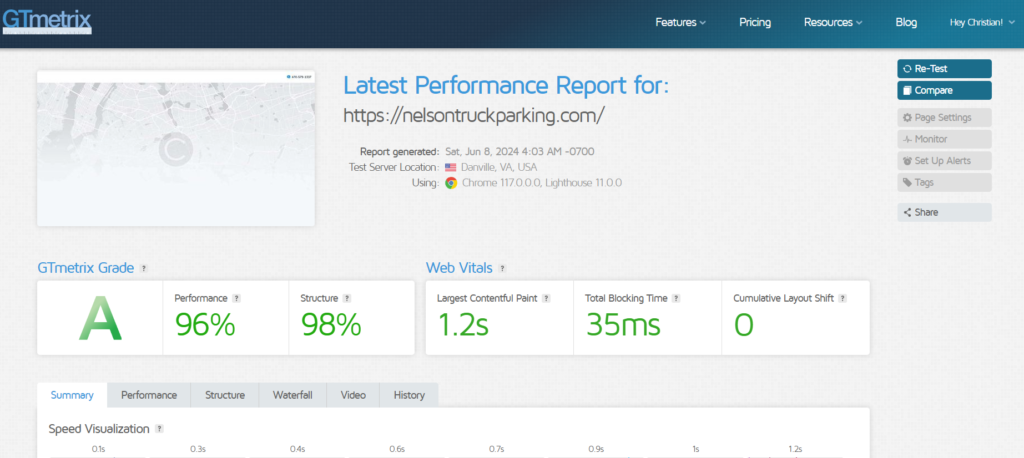The image size is (1024, 458).
Task: Click the Re-Test button
Action: click(944, 69)
